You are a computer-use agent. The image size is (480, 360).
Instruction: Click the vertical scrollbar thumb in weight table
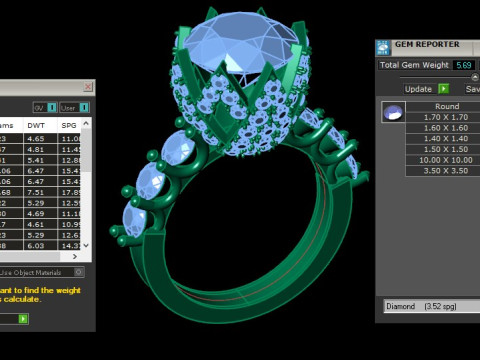pyautogui.click(x=86, y=150)
